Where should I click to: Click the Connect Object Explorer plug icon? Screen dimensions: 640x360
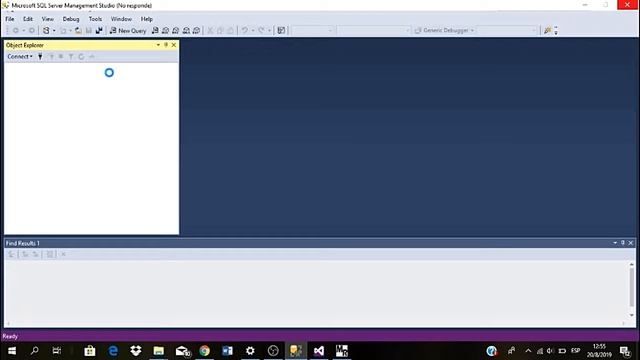coord(40,57)
